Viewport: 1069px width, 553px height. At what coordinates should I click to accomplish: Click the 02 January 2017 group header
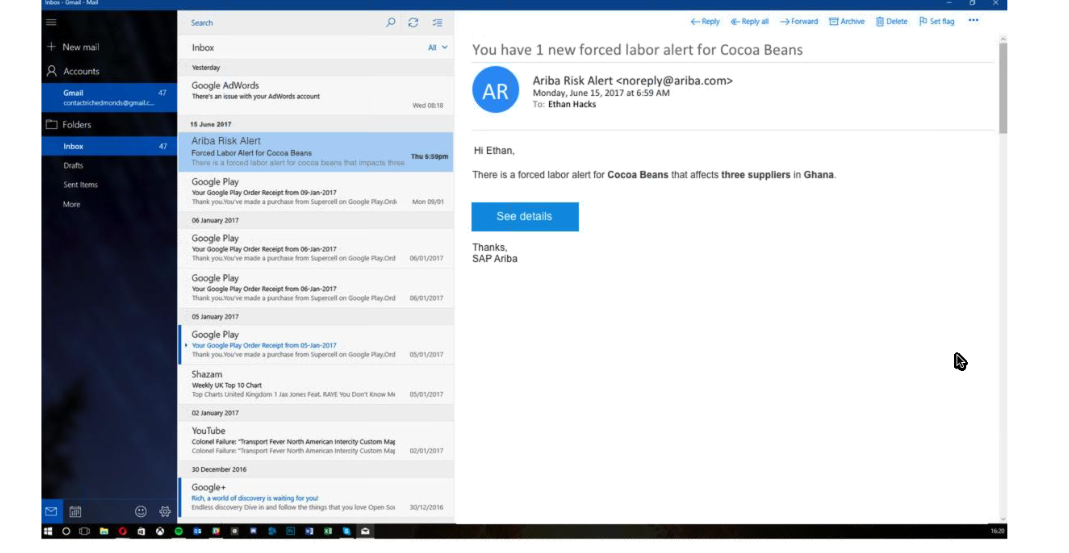(x=316, y=413)
